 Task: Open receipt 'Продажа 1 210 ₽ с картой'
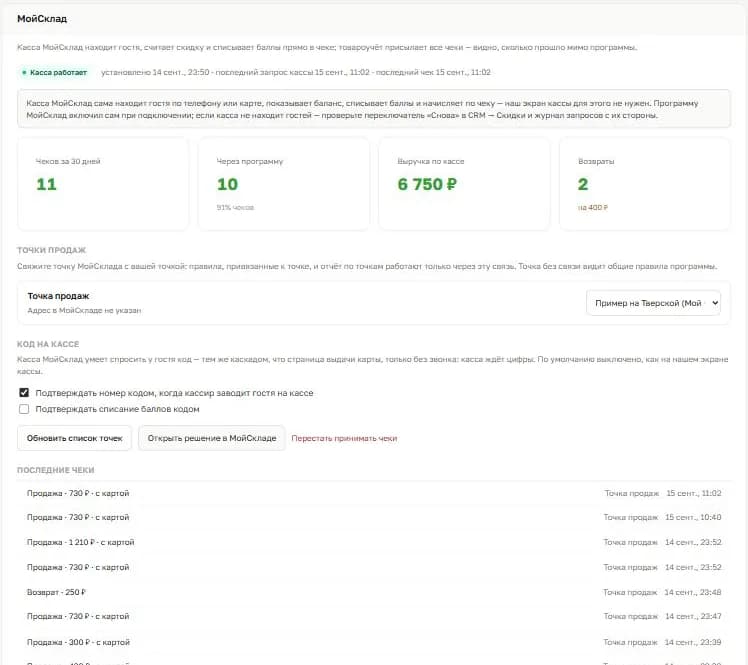click(374, 542)
